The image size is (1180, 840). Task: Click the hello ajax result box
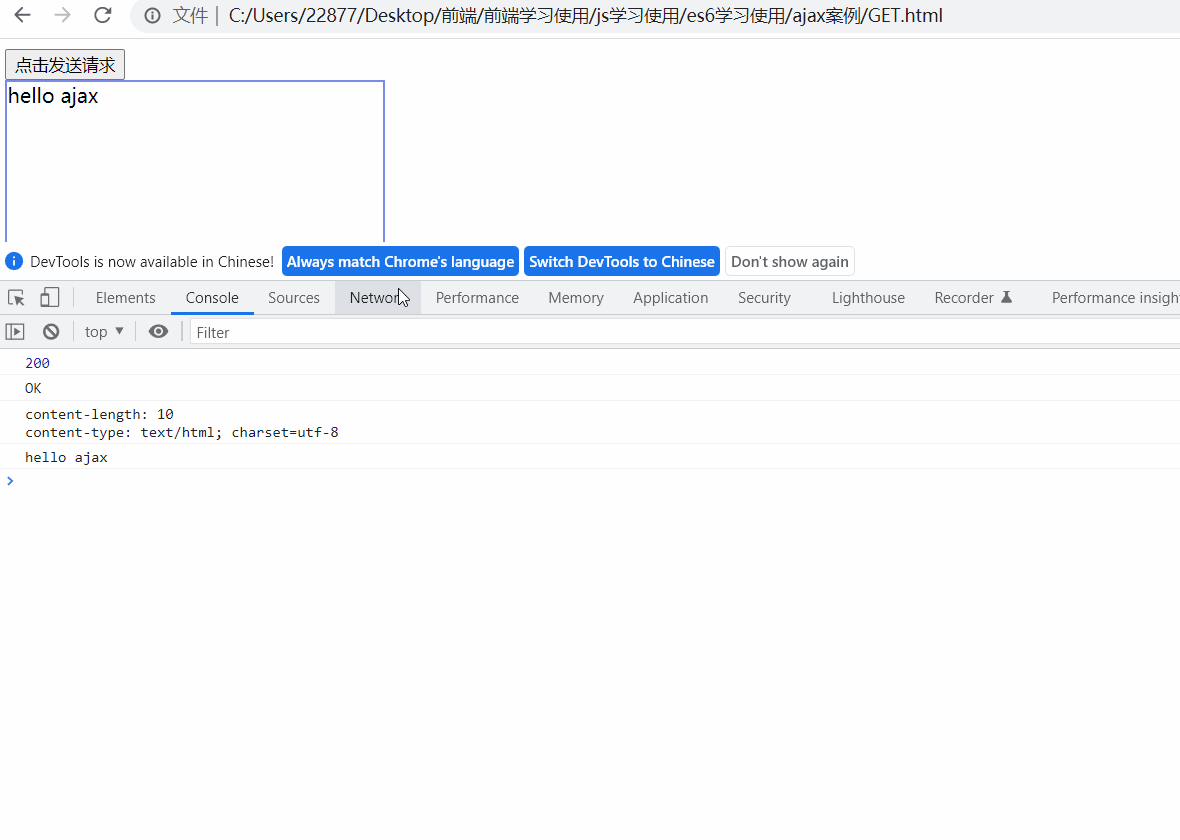195,161
